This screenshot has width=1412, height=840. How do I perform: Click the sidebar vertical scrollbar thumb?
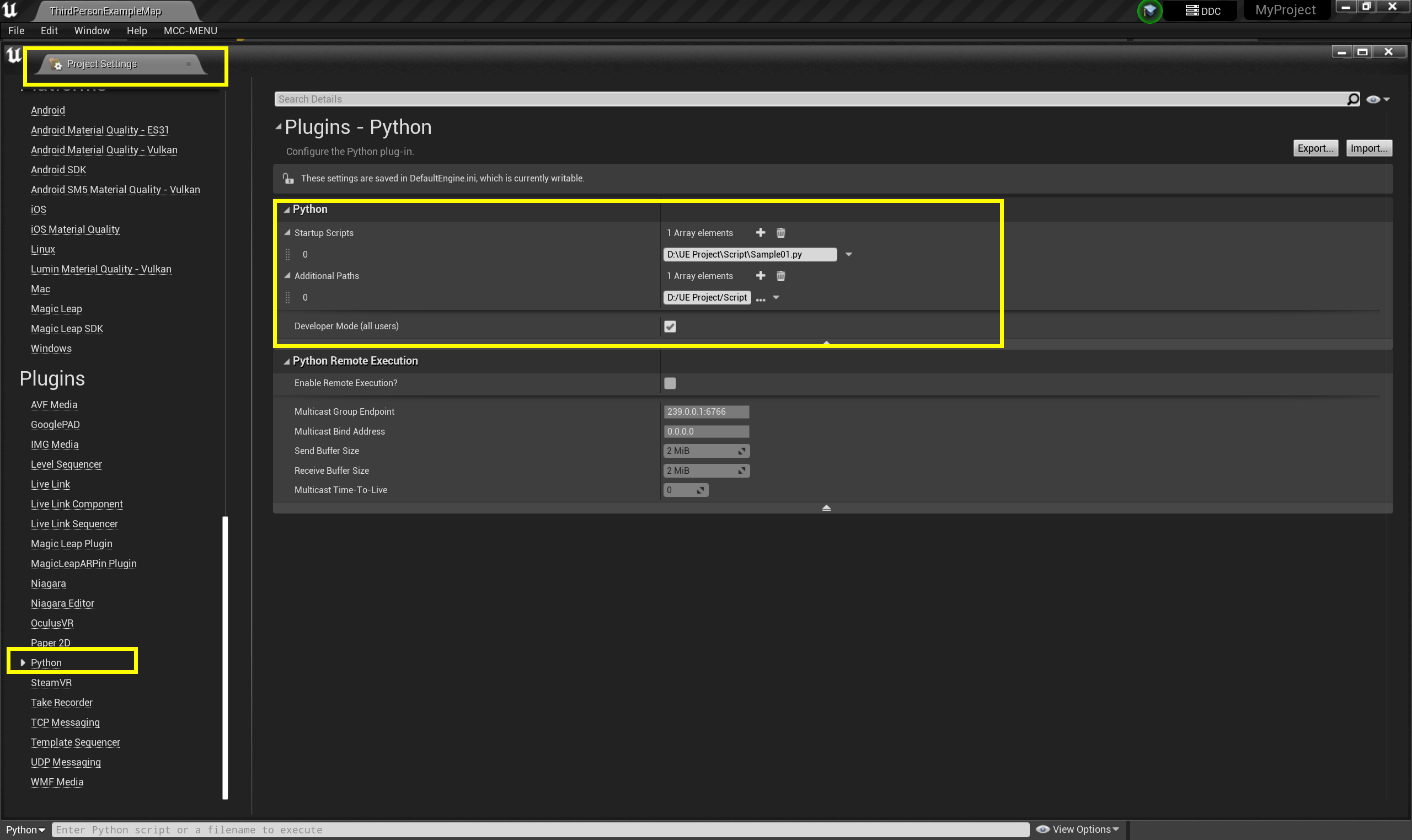click(x=225, y=657)
